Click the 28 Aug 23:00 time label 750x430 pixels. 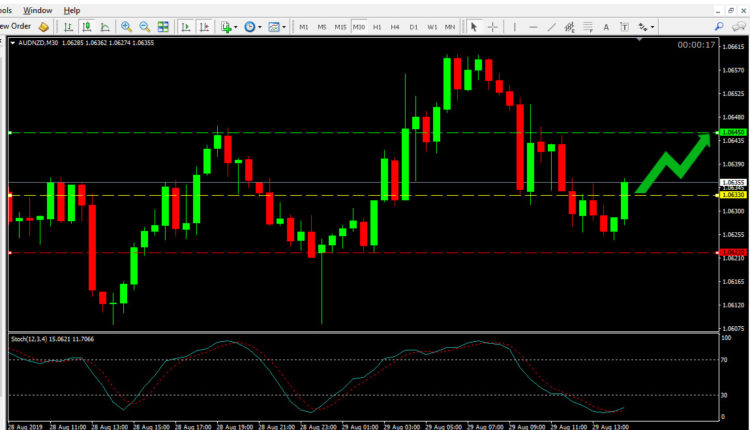318,426
